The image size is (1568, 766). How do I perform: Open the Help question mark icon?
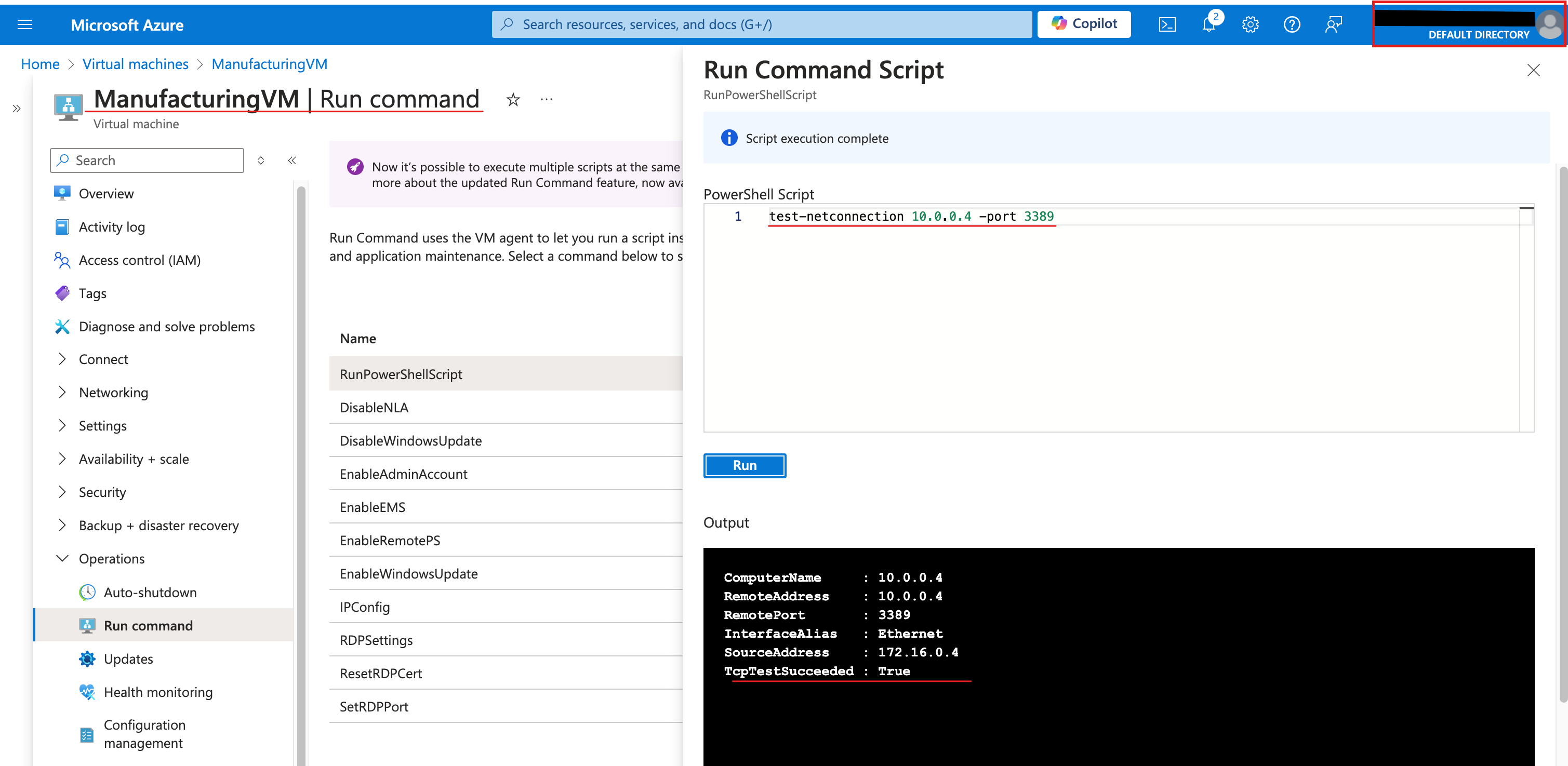(x=1292, y=24)
